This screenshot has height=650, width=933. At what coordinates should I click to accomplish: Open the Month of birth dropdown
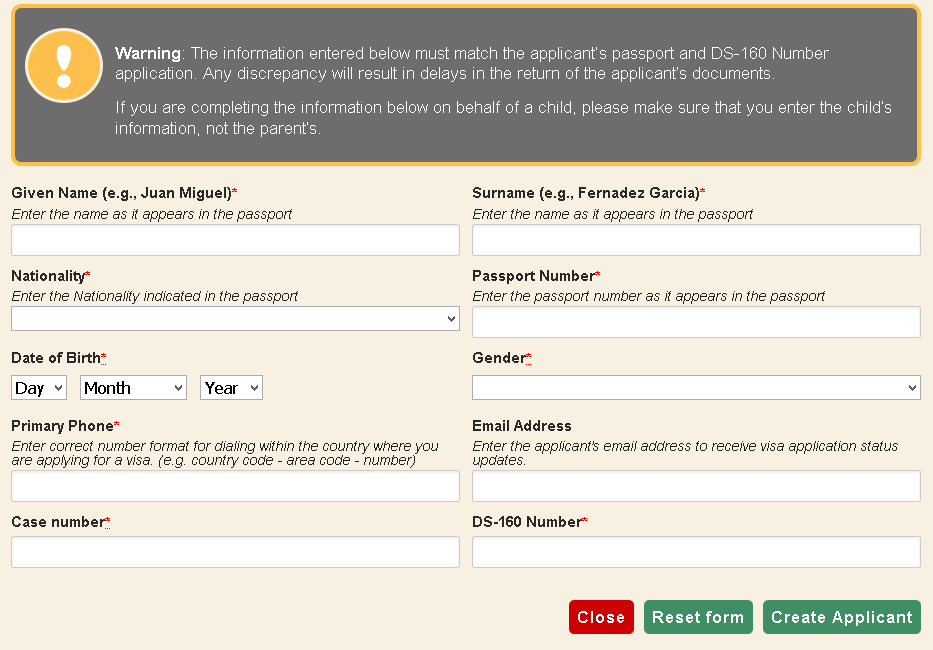pos(133,388)
